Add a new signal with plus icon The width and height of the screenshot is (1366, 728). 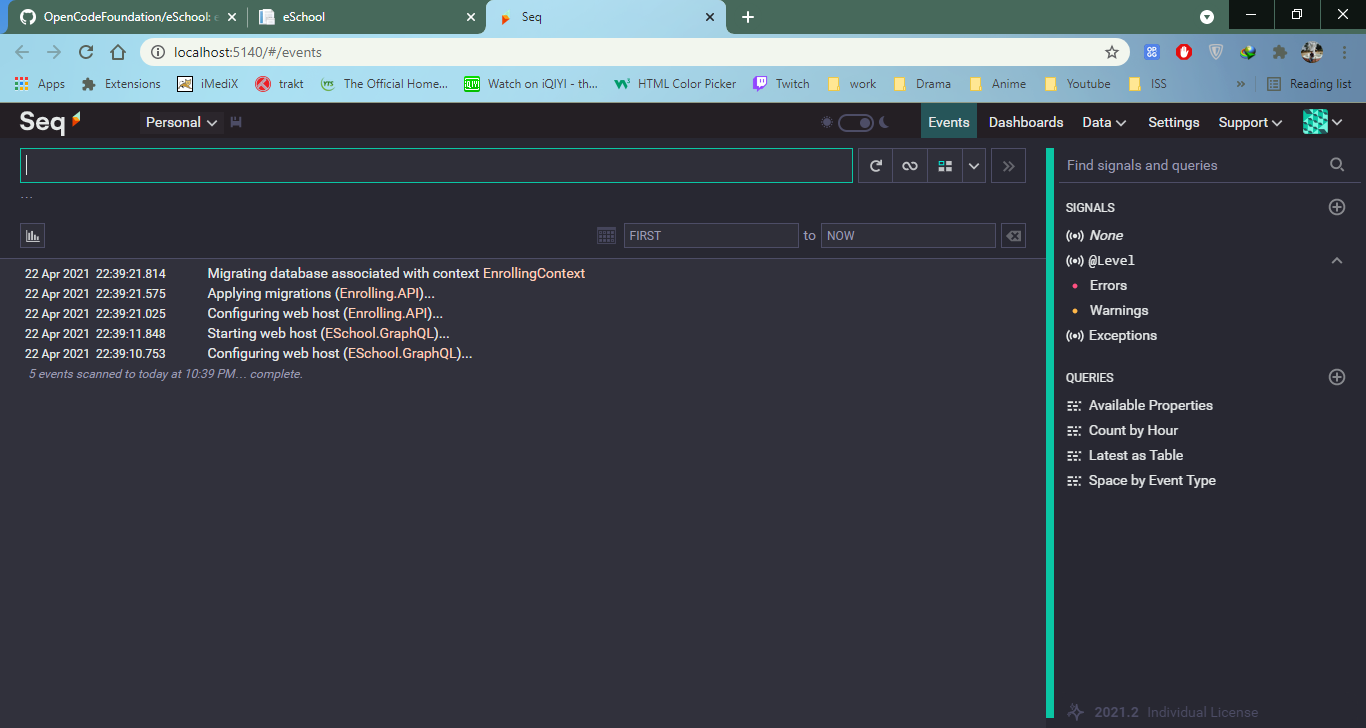(1337, 207)
